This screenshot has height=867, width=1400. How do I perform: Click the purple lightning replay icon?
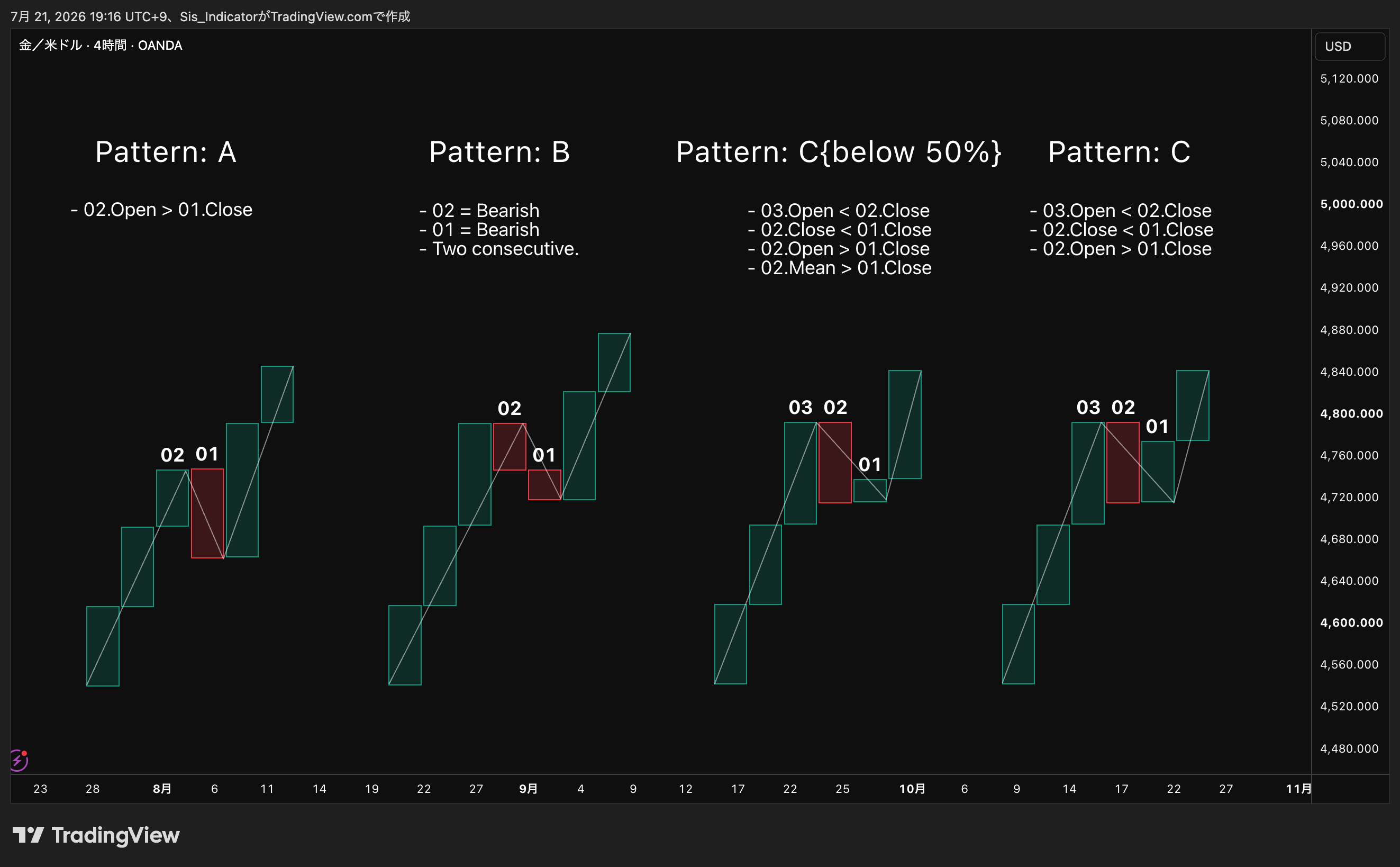tap(19, 760)
